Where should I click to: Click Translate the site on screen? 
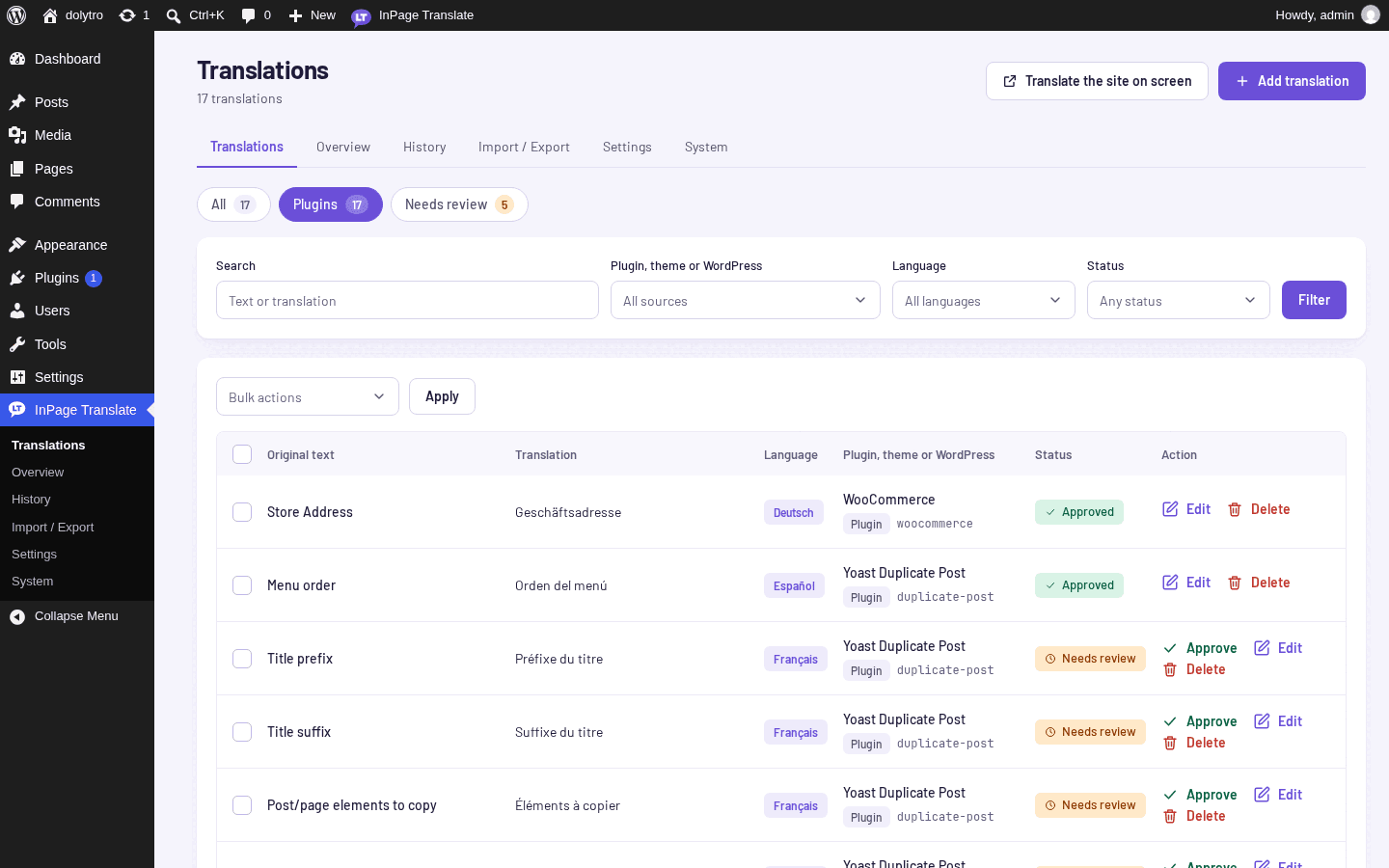(x=1097, y=81)
